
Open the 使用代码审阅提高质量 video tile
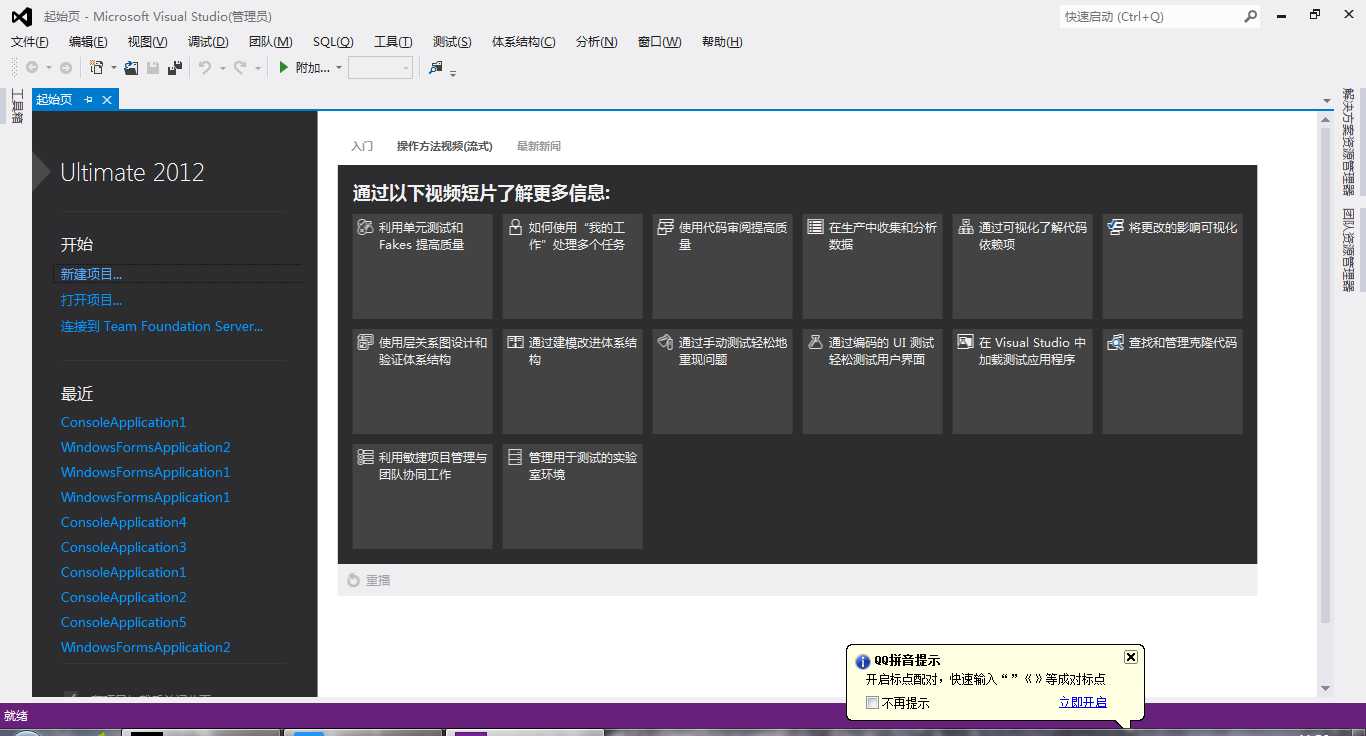723,266
